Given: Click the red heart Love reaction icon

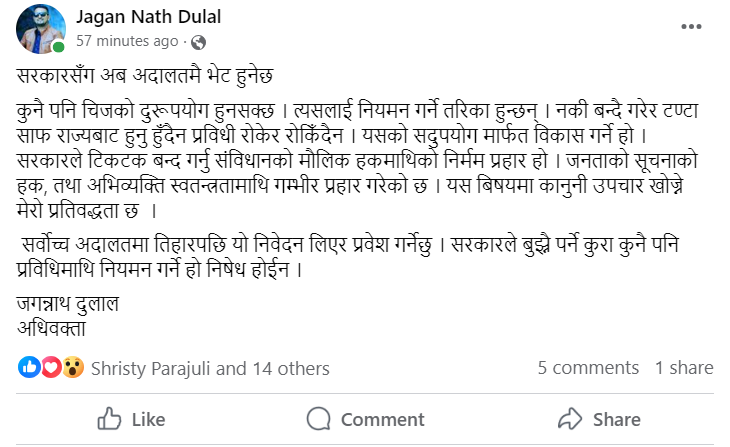Looking at the screenshot, I should point(50,368).
